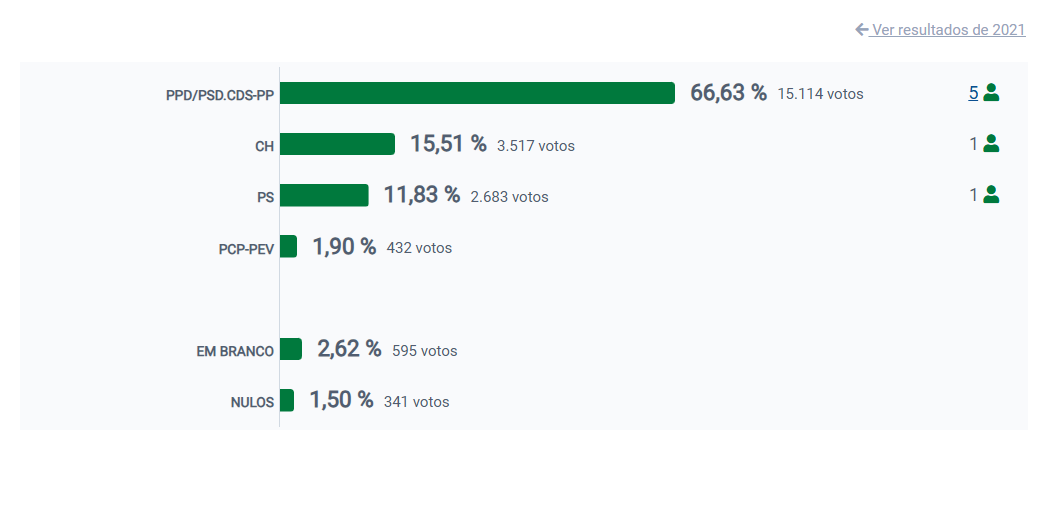Screen dimensions: 1049x509
Task: Click the person icon in the PS row
Action: coord(991,195)
